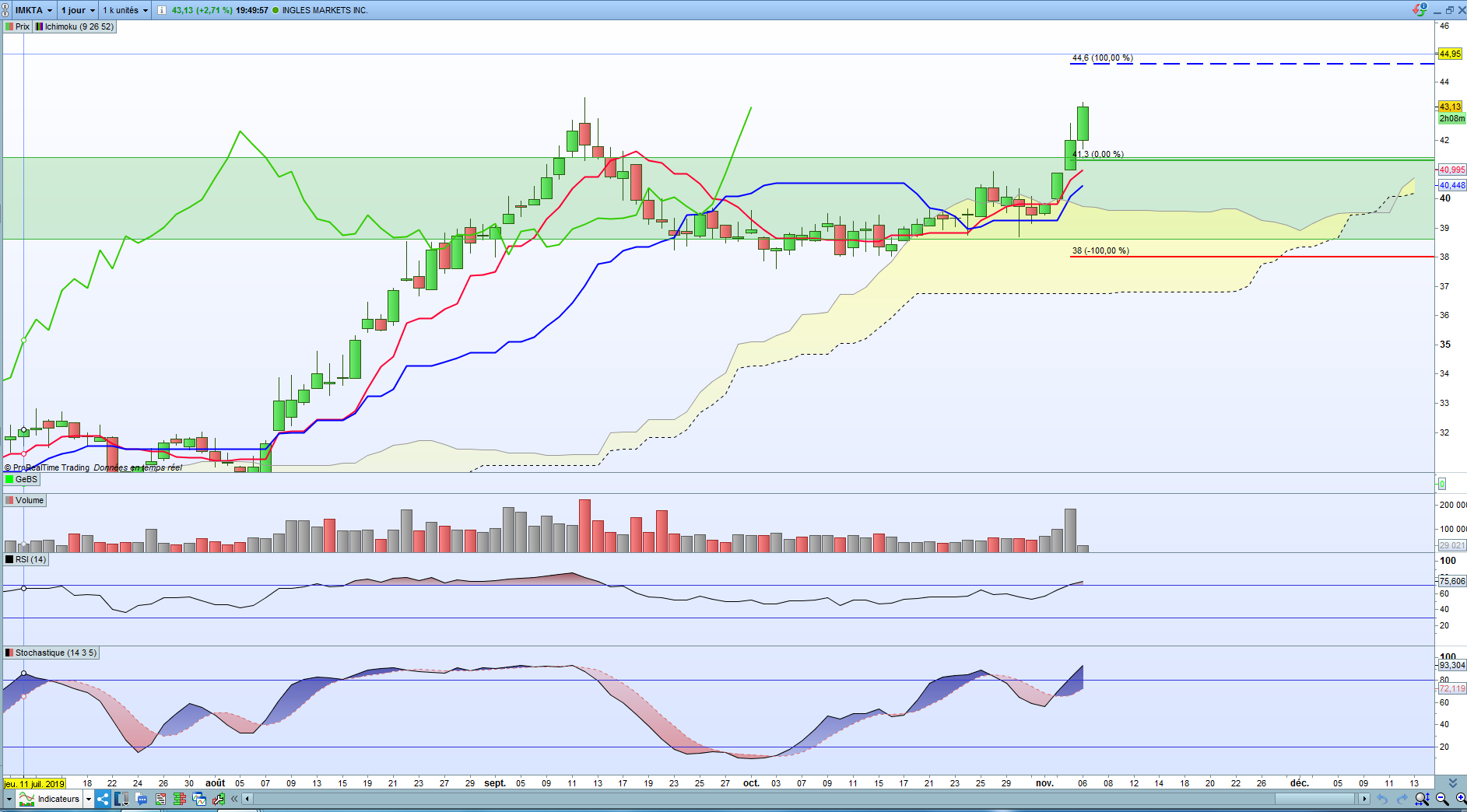Open the share chart icon

click(103, 799)
